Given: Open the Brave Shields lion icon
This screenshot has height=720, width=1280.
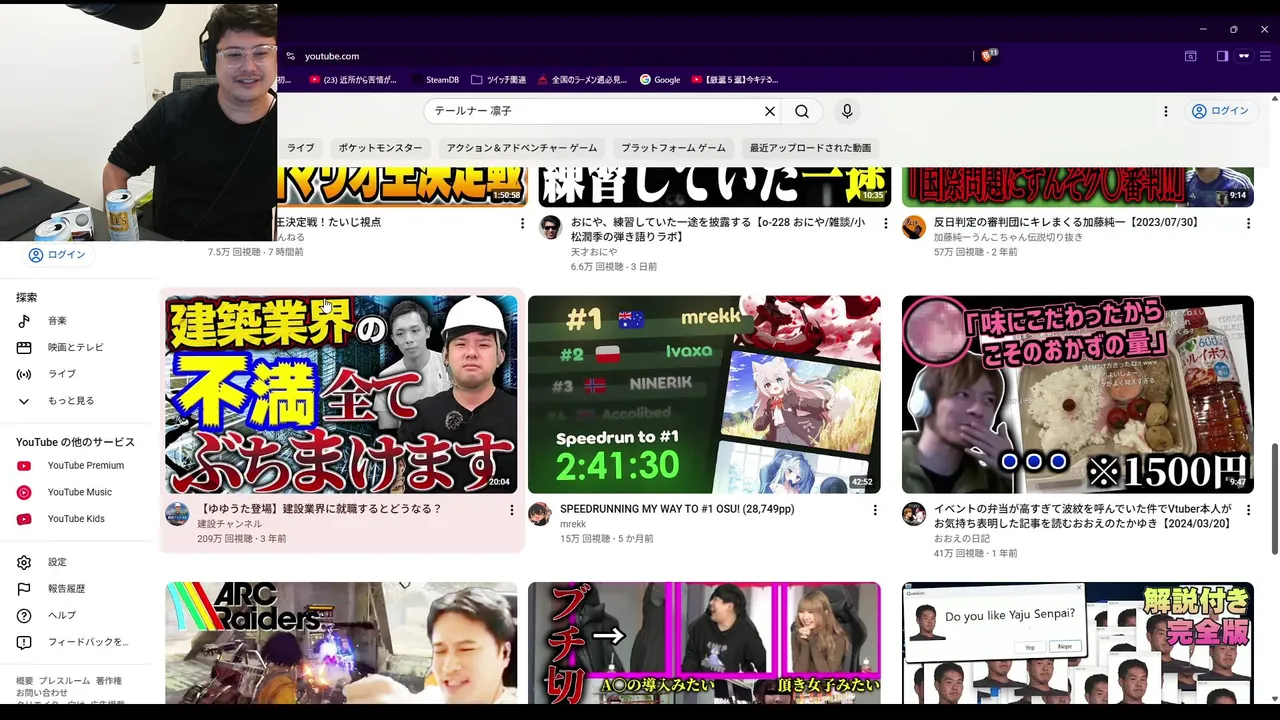Looking at the screenshot, I should (989, 56).
